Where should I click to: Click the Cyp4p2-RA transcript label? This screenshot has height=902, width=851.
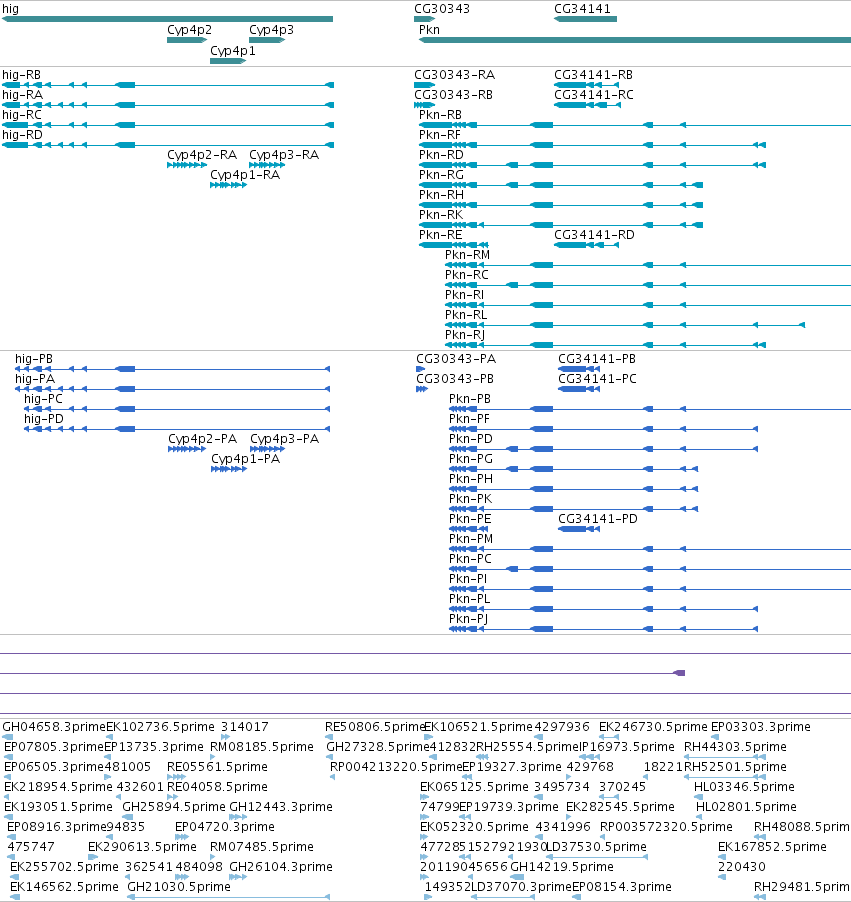(202, 155)
